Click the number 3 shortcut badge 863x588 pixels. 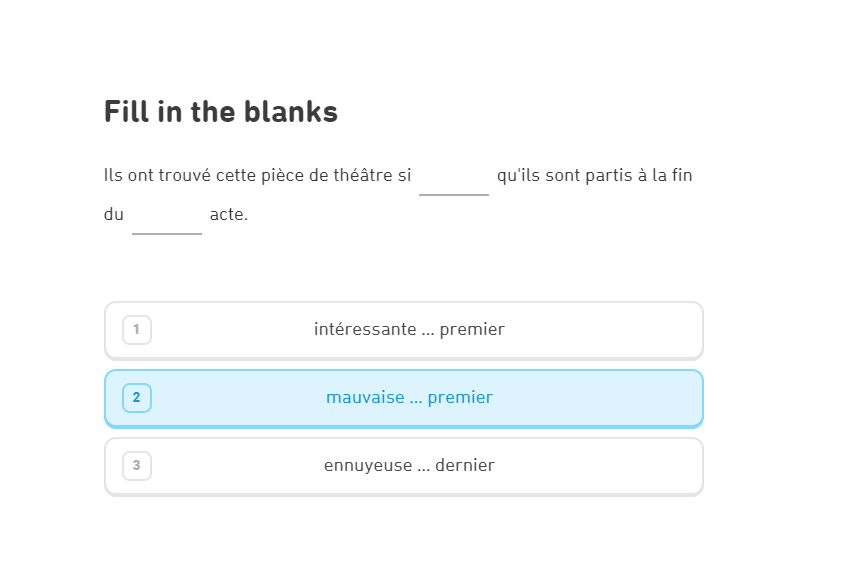136,466
